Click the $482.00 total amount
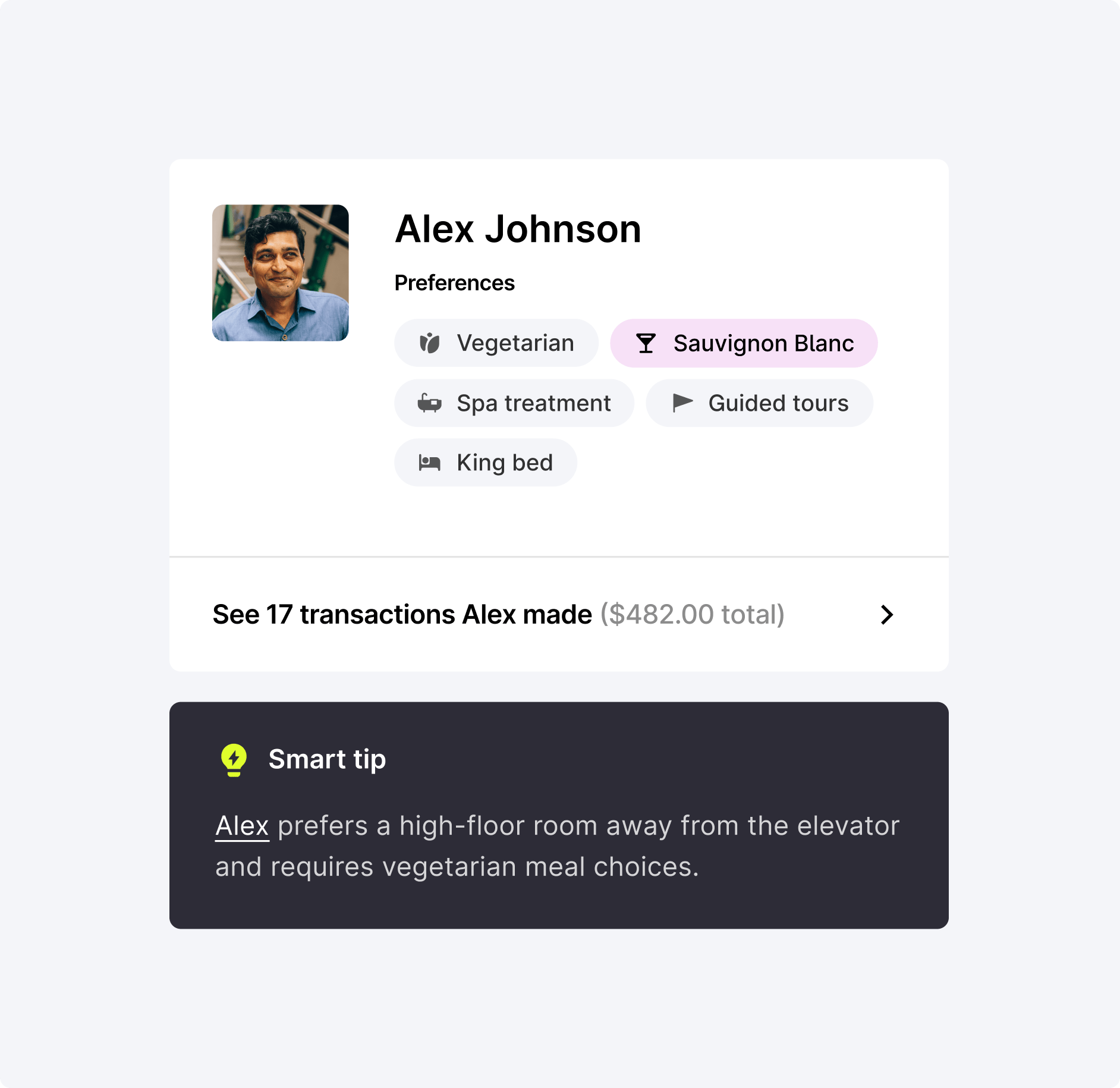Screen dimensions: 1120x1088 point(691,615)
